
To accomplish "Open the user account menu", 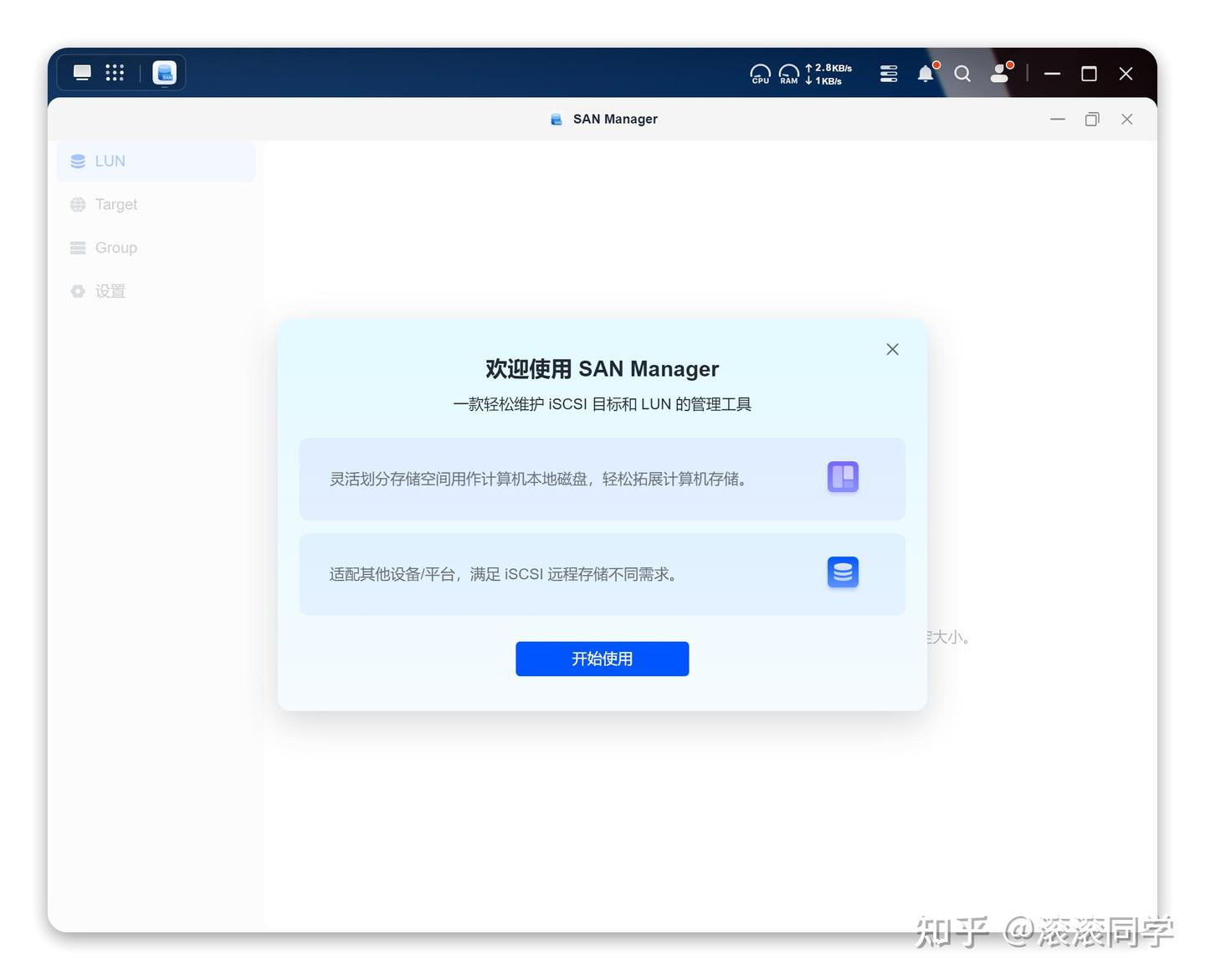I will [1000, 74].
